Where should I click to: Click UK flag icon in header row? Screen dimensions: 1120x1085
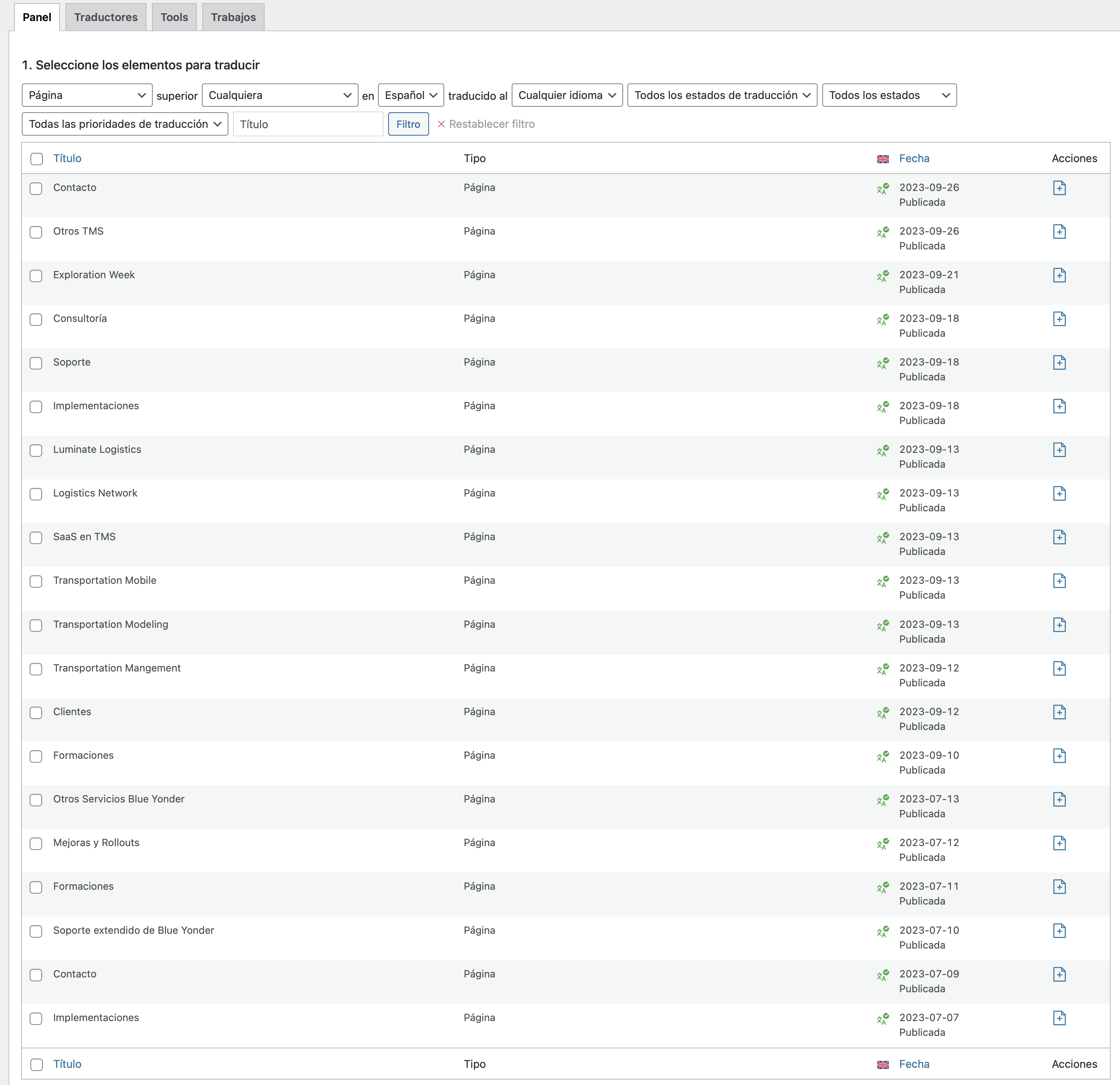click(882, 159)
